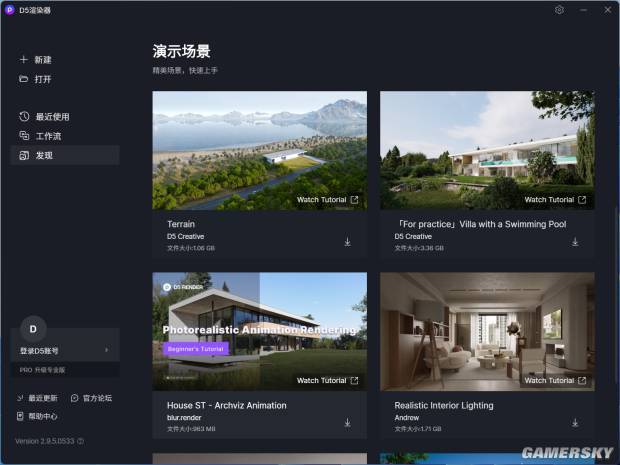Click external link icon on House ST thumbnail
The height and width of the screenshot is (465, 620).
354,380
